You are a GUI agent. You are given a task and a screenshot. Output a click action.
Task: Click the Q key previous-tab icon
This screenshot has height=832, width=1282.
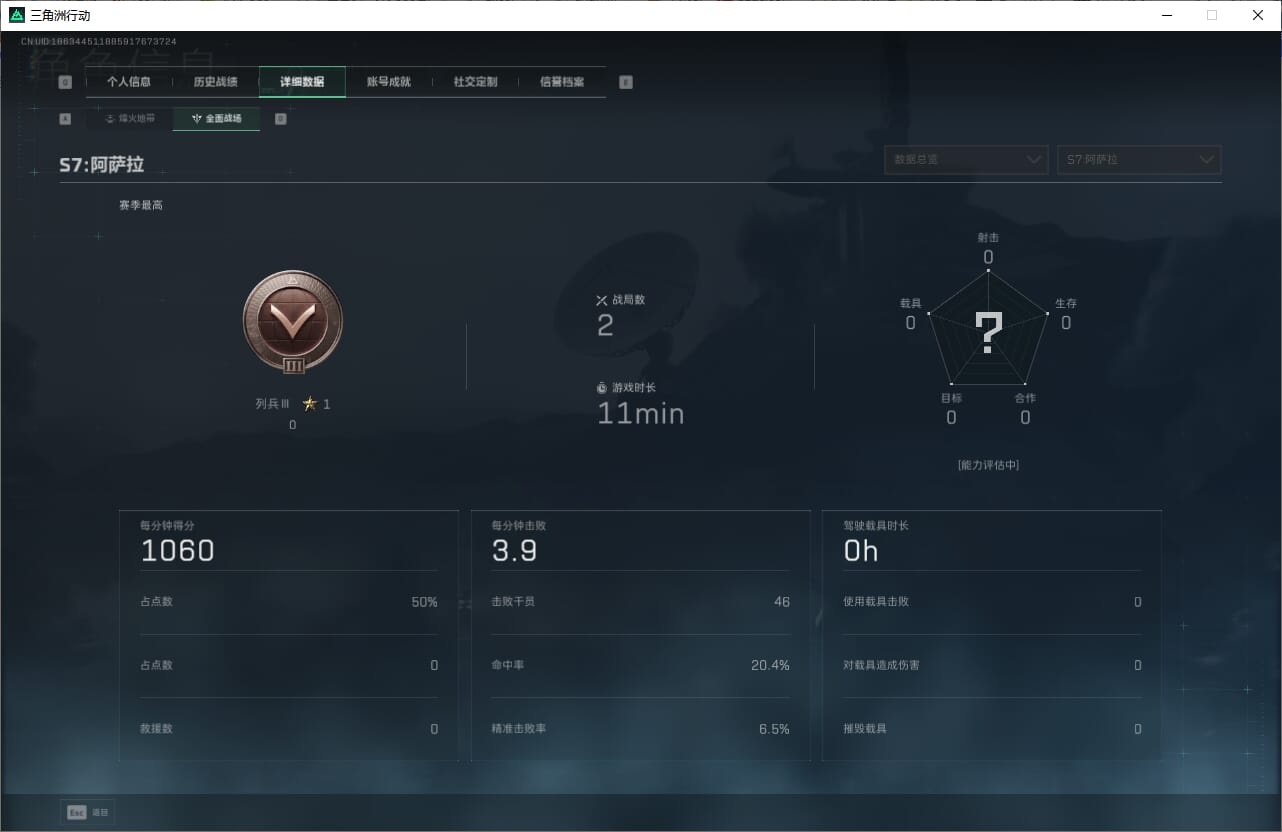point(65,82)
